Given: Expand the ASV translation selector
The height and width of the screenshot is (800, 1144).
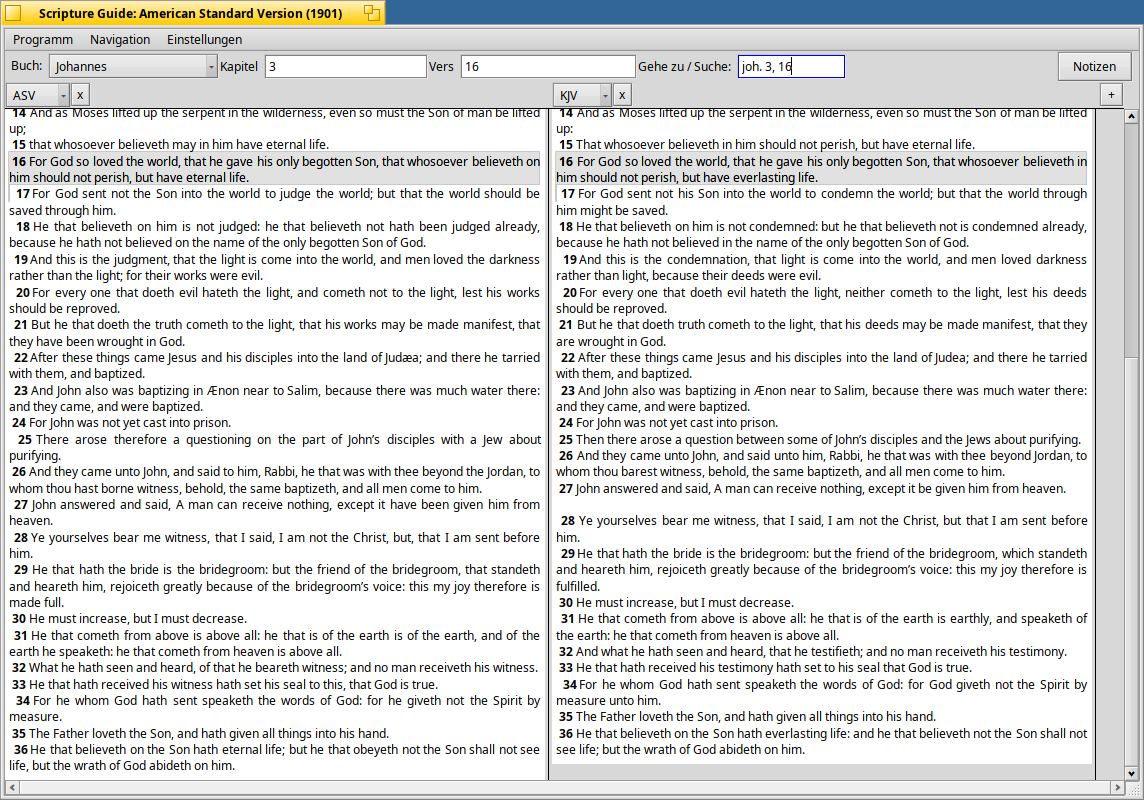Looking at the screenshot, I should coord(38,95).
